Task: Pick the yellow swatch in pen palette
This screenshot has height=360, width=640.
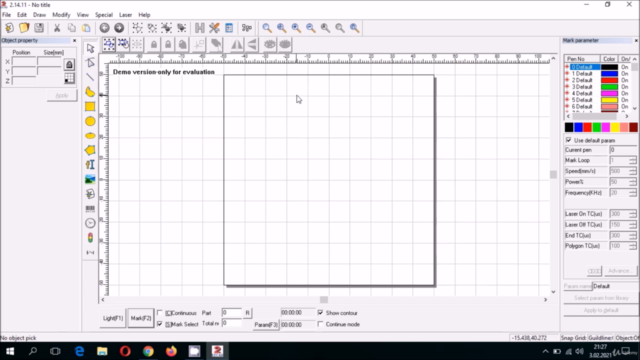Action: click(615, 127)
